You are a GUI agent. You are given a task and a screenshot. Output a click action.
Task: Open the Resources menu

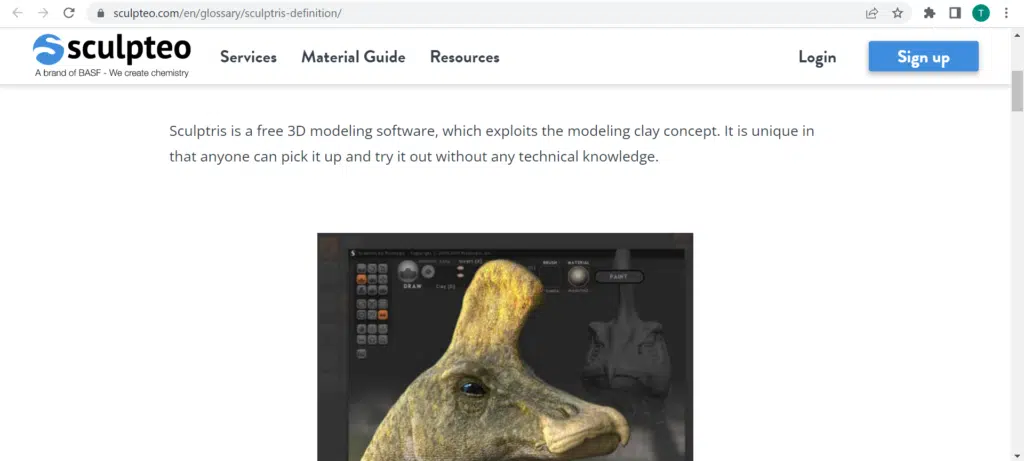(464, 57)
